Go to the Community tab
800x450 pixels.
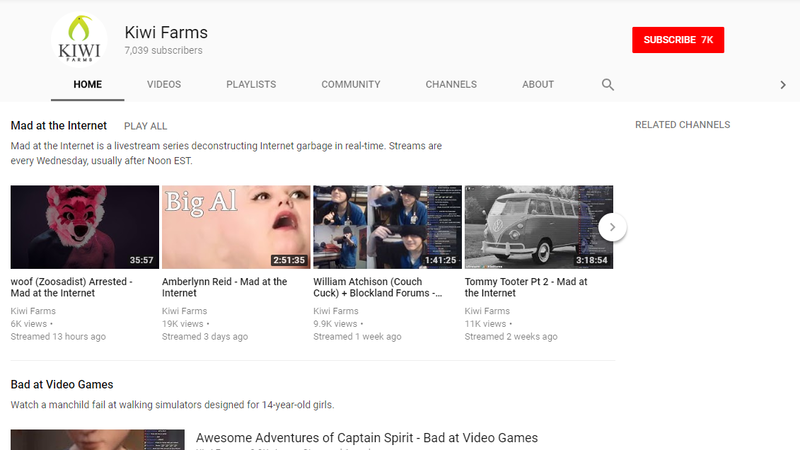click(350, 85)
